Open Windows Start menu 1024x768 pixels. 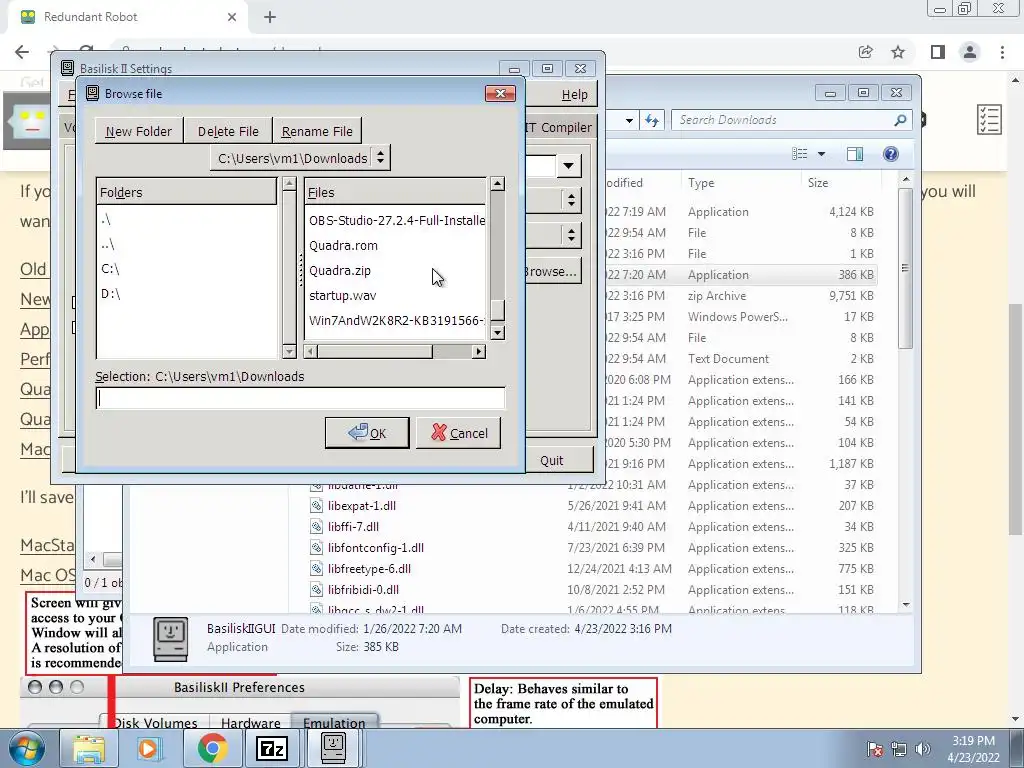26,748
